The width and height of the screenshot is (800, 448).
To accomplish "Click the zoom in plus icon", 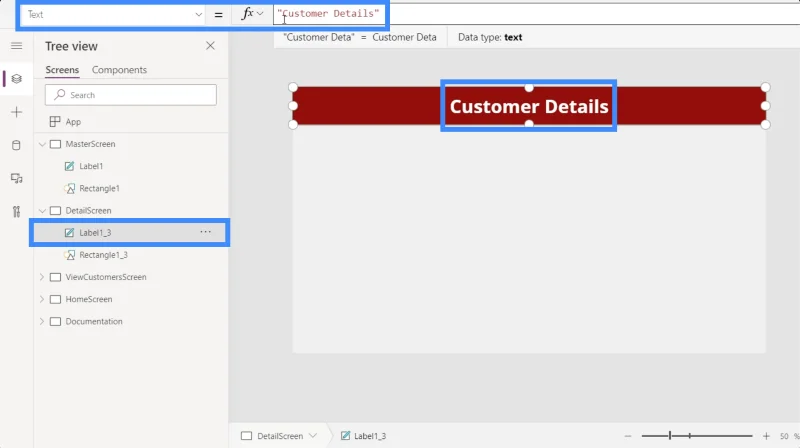I will pos(766,436).
